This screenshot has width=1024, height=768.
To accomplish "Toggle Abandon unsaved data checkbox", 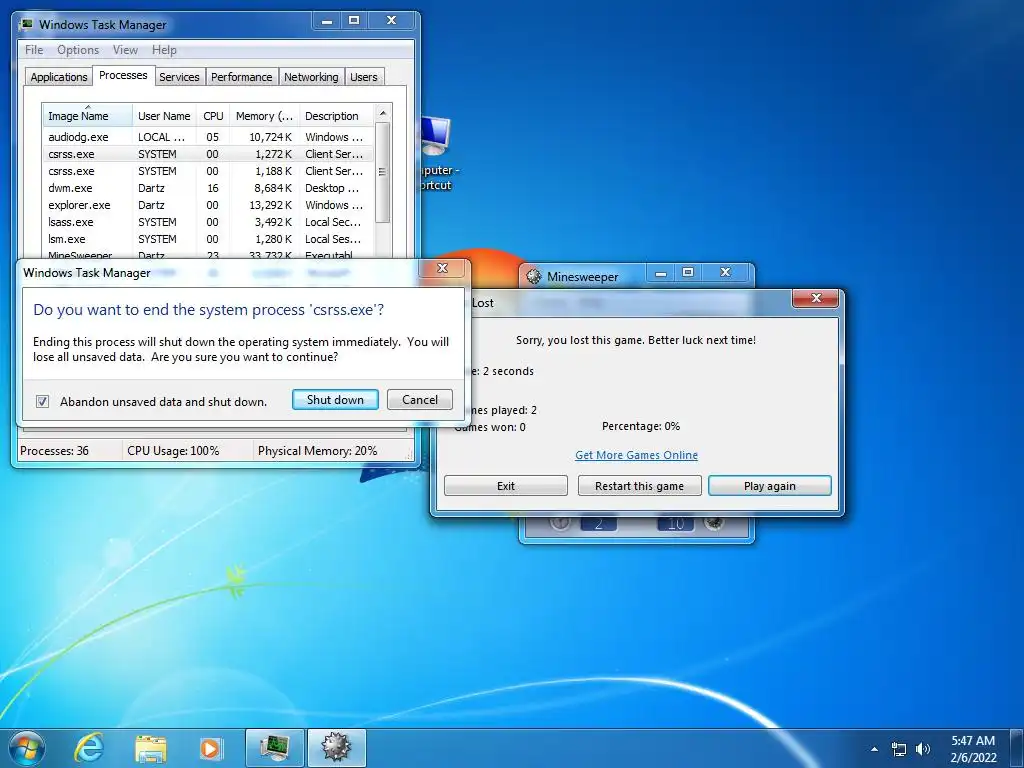I will click(x=42, y=401).
